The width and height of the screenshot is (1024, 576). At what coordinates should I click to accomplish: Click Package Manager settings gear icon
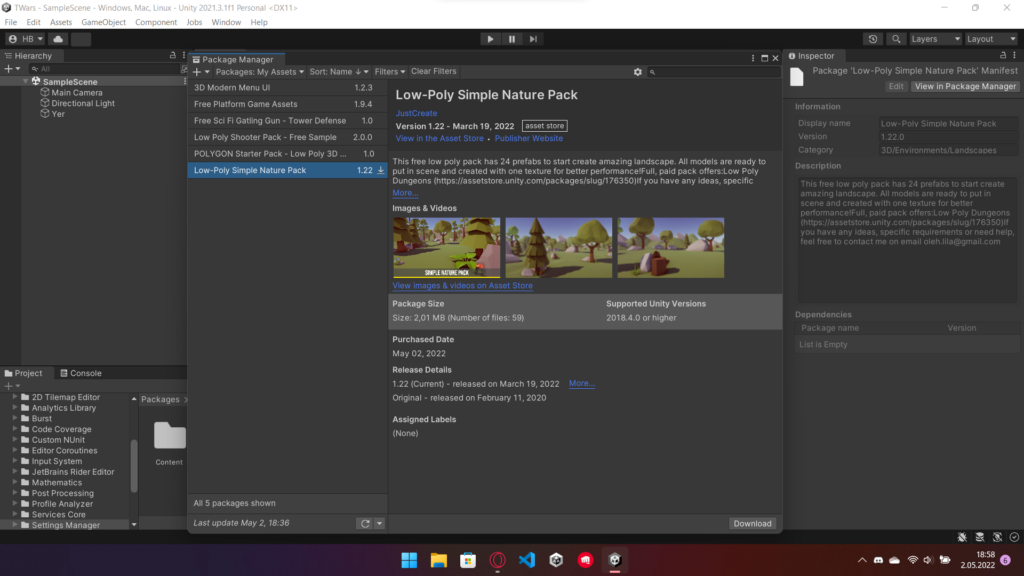pyautogui.click(x=638, y=72)
